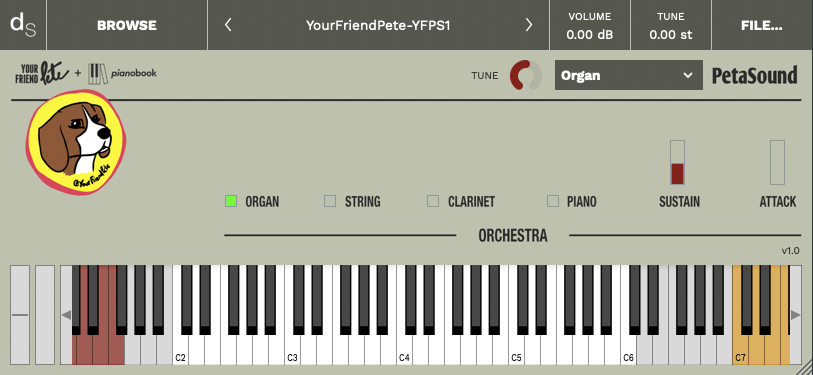Click the TUNE 0.00 st field
This screenshot has height=375, width=813.
pos(671,25)
